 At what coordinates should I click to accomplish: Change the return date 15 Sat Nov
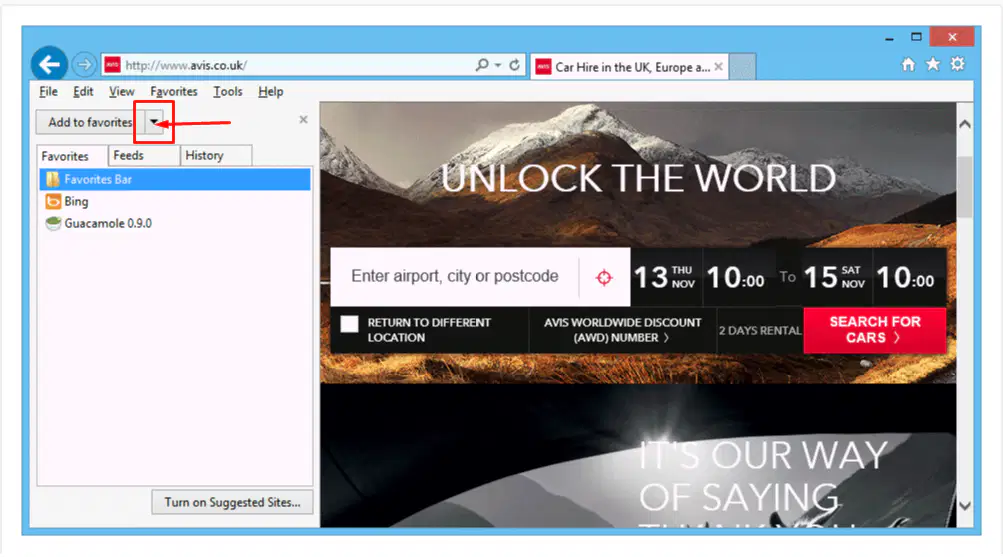pos(834,277)
